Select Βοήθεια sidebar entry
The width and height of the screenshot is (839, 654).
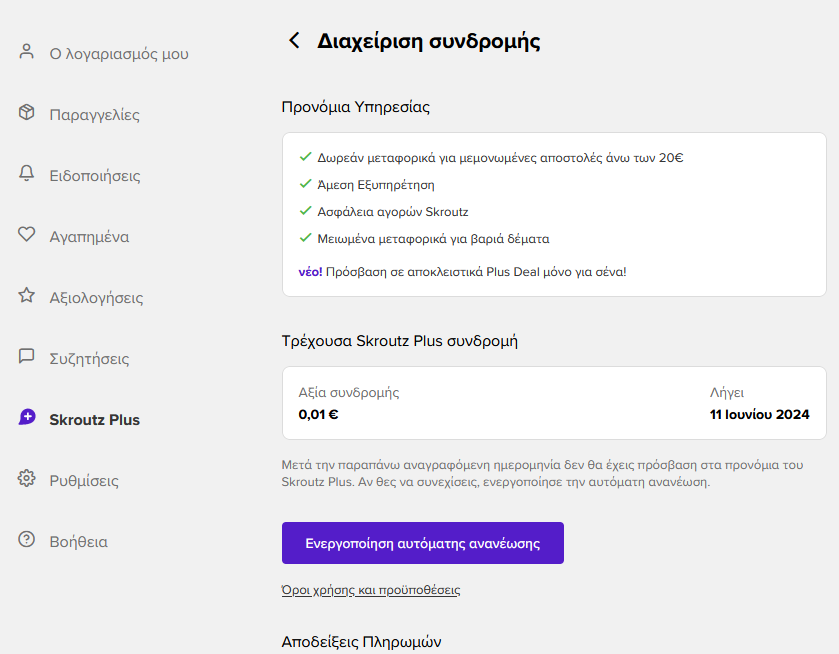click(x=78, y=542)
